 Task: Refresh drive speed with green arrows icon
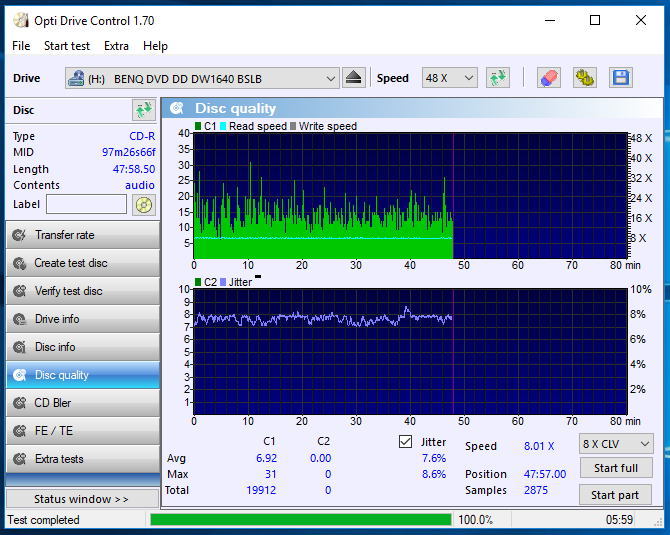tap(498, 78)
